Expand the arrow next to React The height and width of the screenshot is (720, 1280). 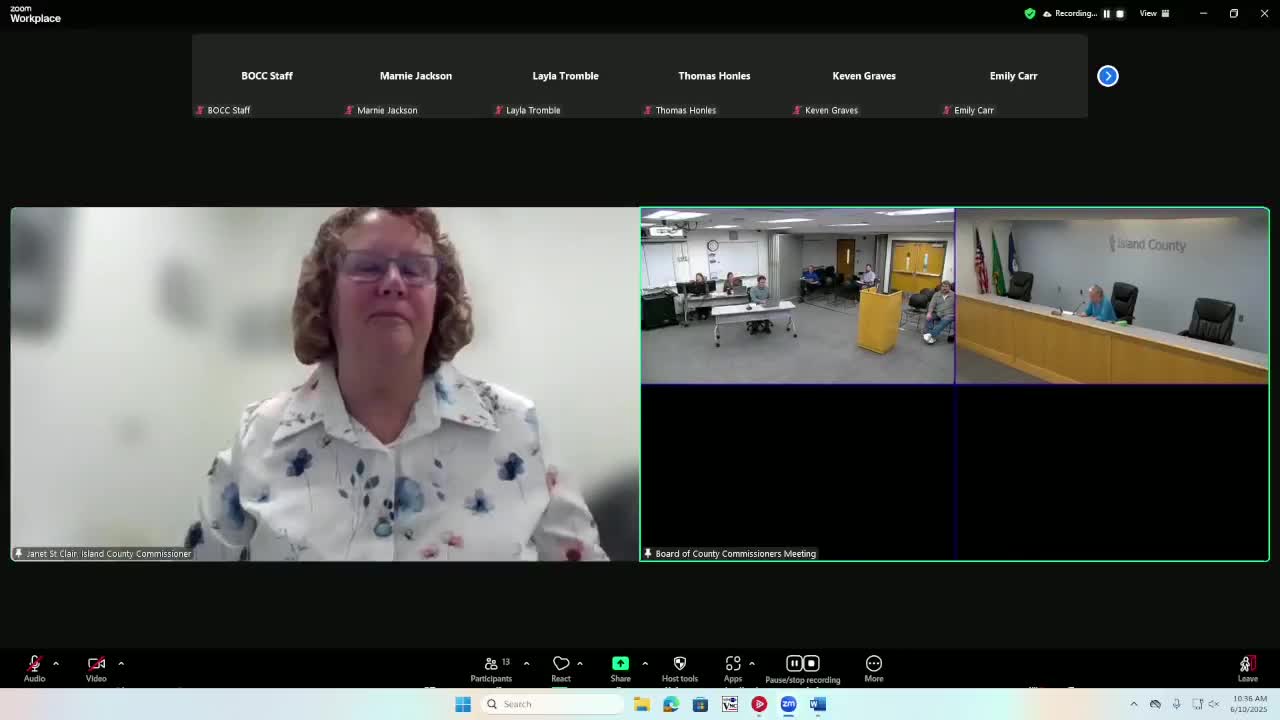tap(580, 663)
